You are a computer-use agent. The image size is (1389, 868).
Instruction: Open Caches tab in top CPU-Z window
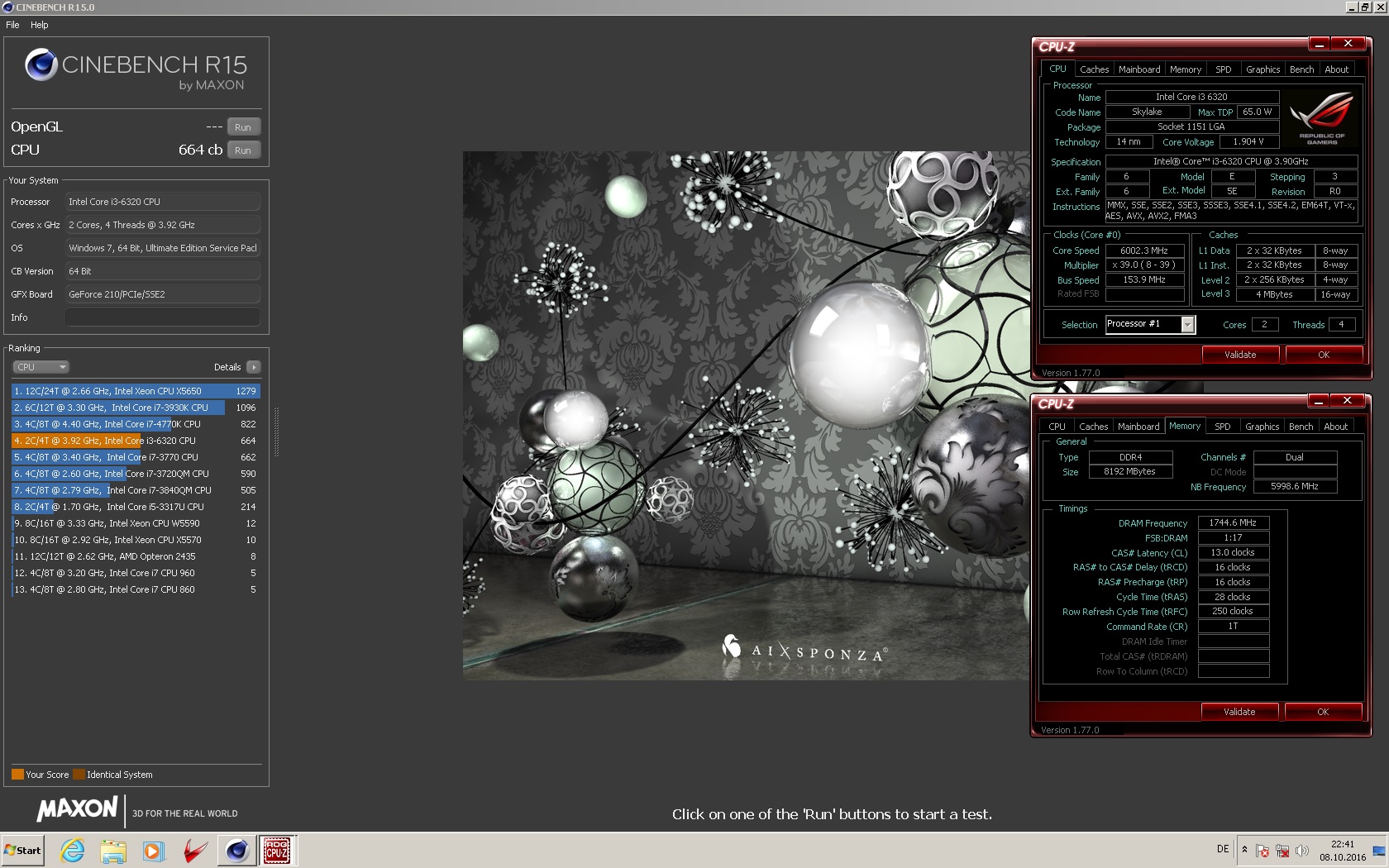click(x=1094, y=69)
